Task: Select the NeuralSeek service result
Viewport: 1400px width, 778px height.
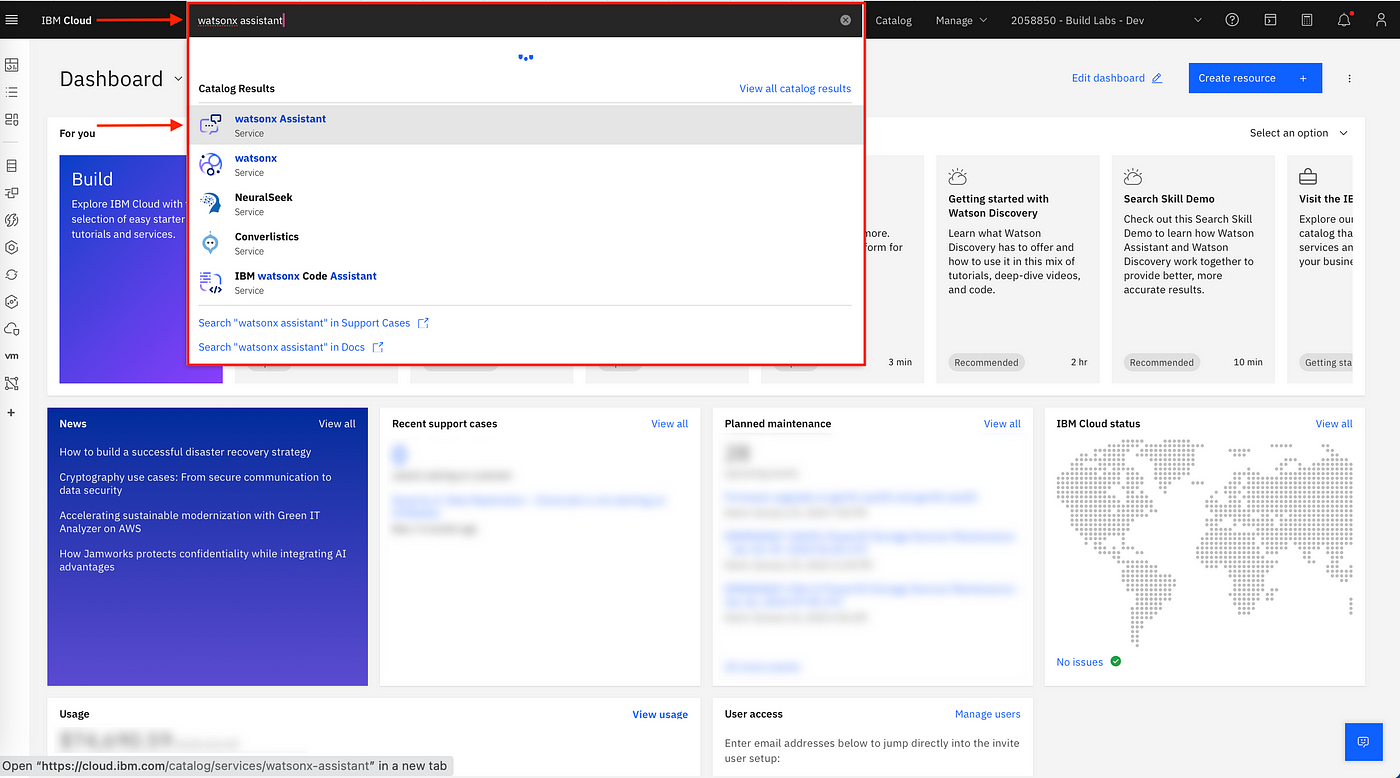Action: point(526,204)
